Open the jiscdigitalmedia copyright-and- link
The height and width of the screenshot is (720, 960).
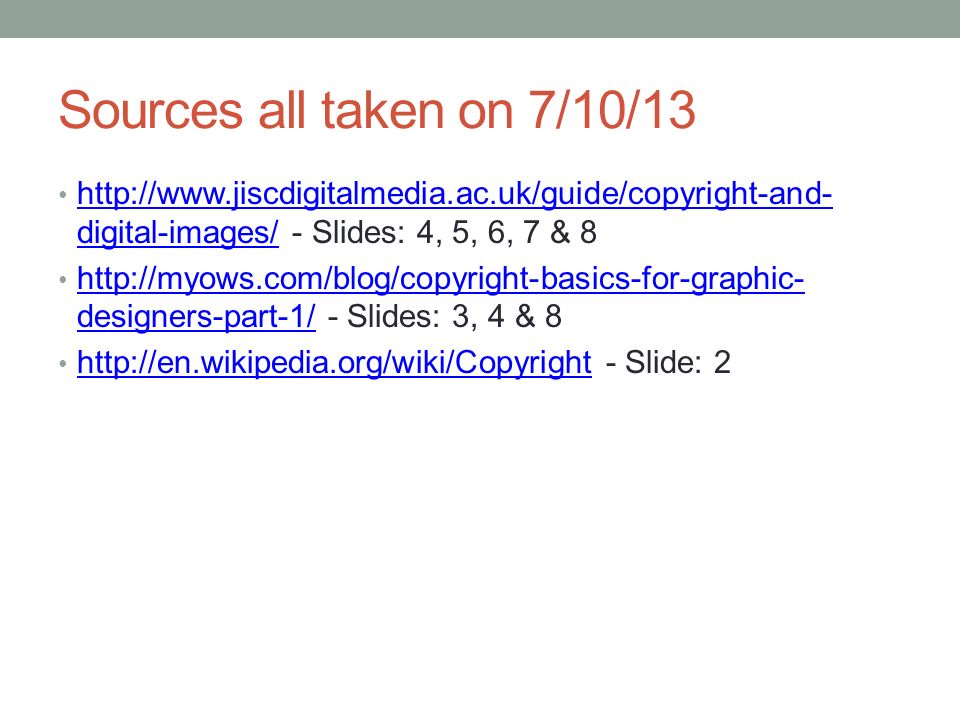pos(454,195)
